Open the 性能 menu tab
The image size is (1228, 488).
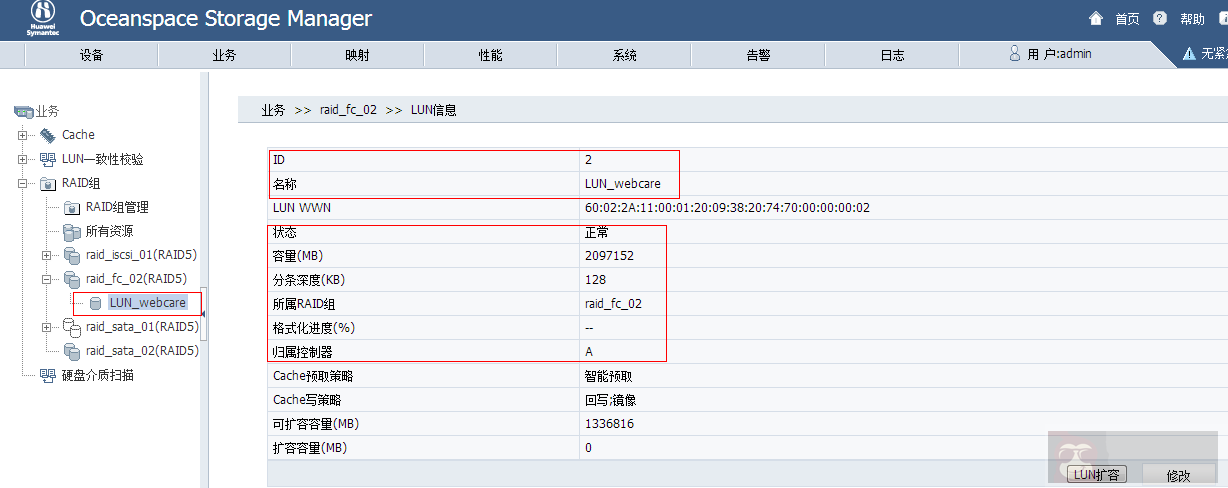pos(491,55)
